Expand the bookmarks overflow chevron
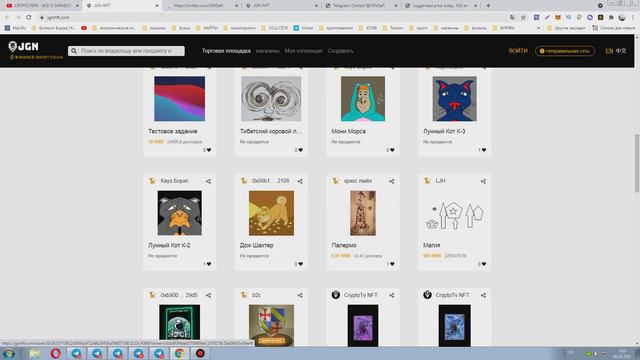 538,28
